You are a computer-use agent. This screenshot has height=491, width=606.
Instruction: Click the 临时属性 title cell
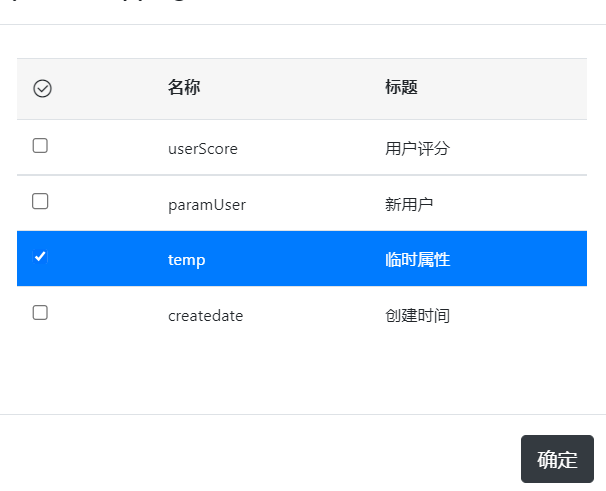(417, 260)
